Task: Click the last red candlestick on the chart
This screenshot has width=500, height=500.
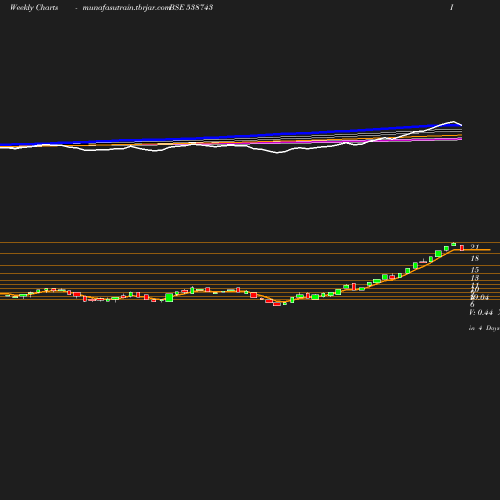Action: point(462,248)
